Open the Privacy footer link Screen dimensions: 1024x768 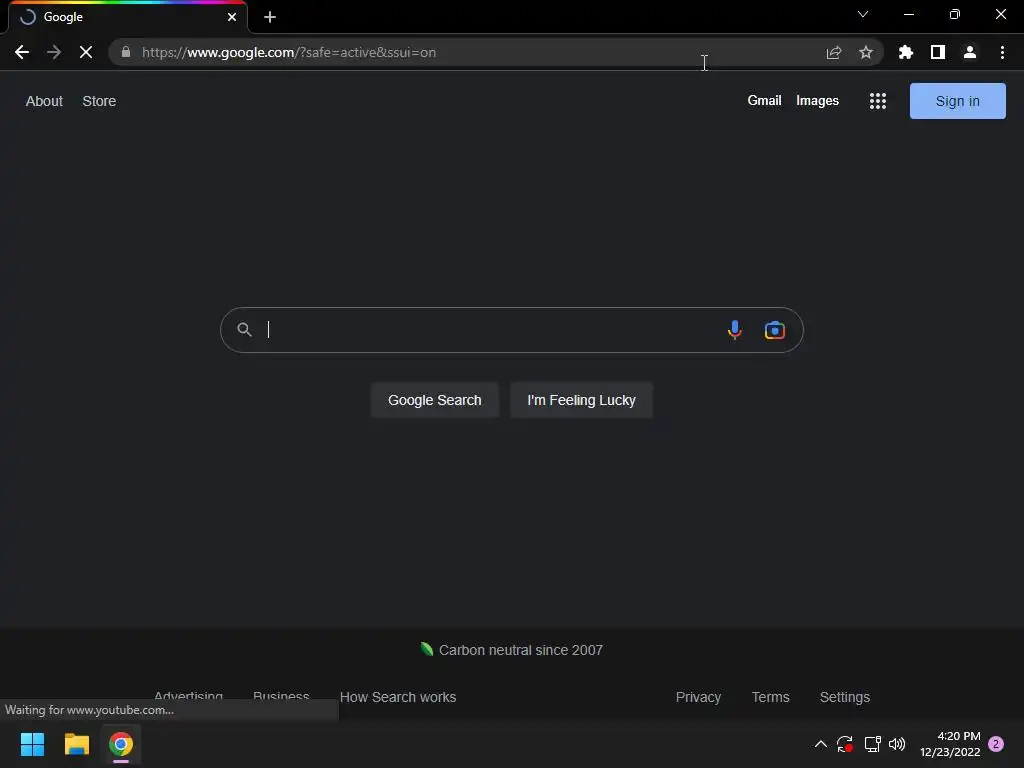coord(698,697)
